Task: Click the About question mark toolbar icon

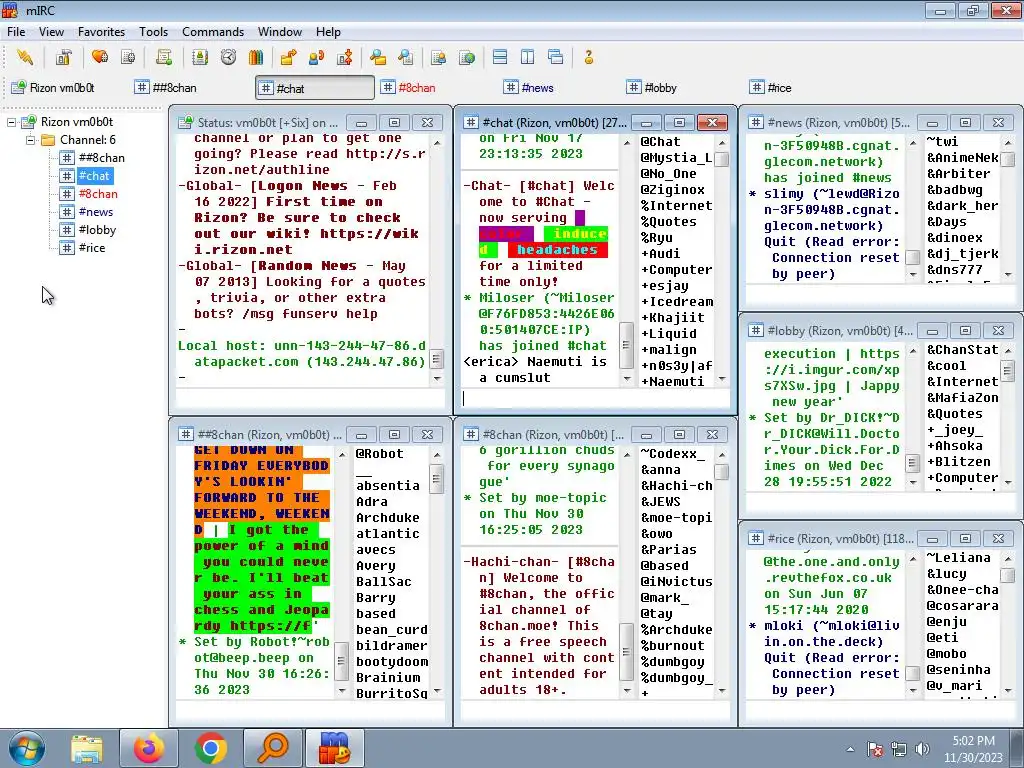Action: (x=588, y=57)
